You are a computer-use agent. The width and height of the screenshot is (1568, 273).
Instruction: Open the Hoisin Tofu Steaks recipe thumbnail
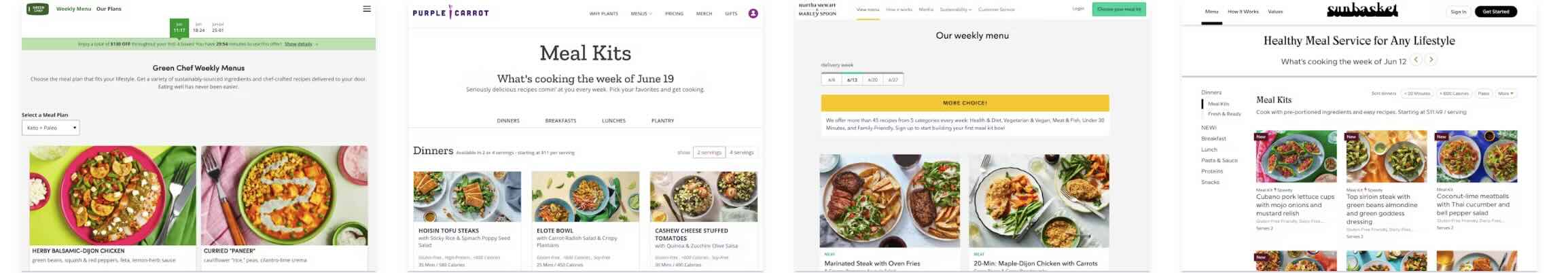coord(467,196)
